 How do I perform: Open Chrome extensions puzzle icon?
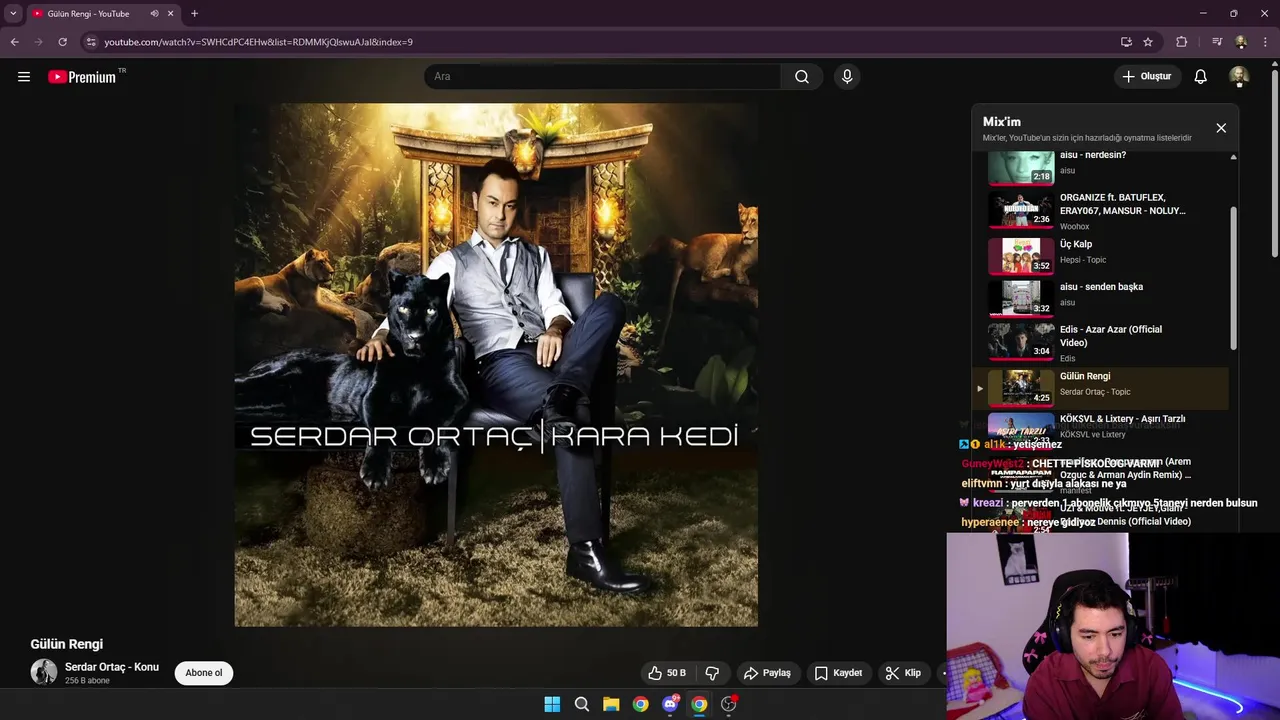pyautogui.click(x=1182, y=42)
